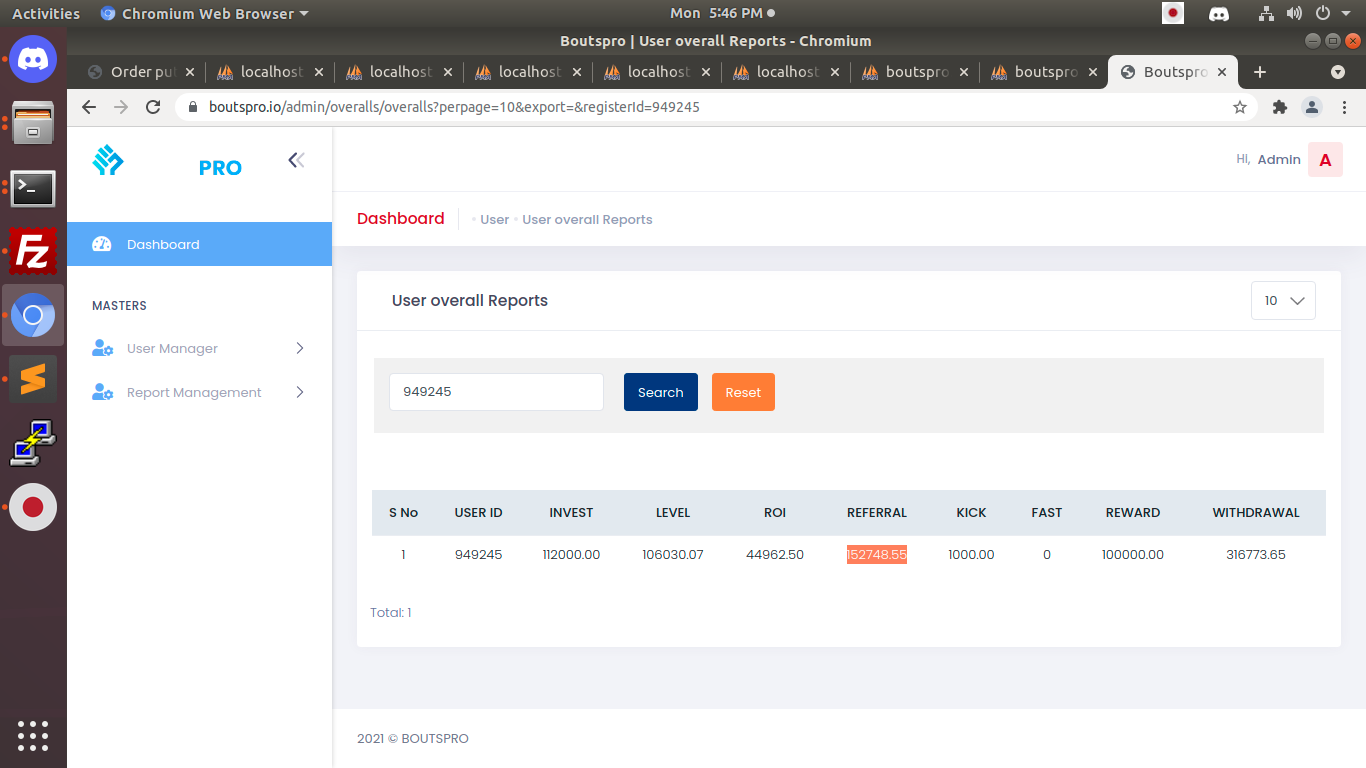Reload the page in browser
The width and height of the screenshot is (1366, 768).
click(x=153, y=107)
